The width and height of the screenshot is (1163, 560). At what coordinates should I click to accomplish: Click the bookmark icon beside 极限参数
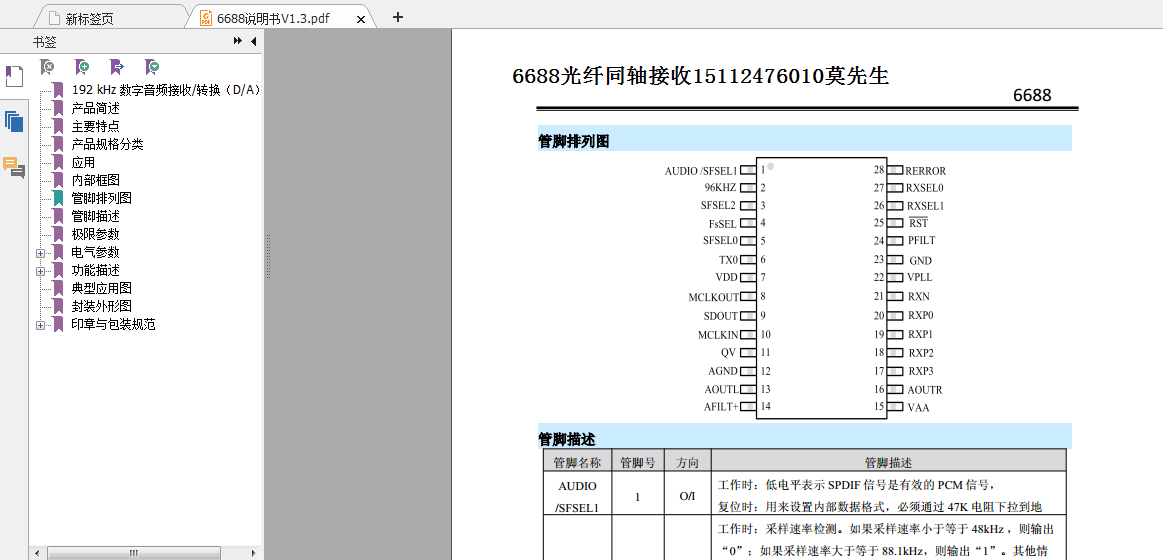[x=58, y=234]
